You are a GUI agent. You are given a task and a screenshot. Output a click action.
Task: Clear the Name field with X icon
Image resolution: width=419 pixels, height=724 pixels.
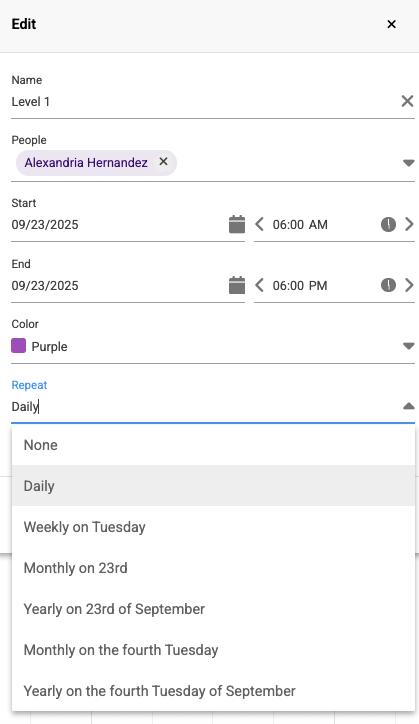(x=407, y=101)
